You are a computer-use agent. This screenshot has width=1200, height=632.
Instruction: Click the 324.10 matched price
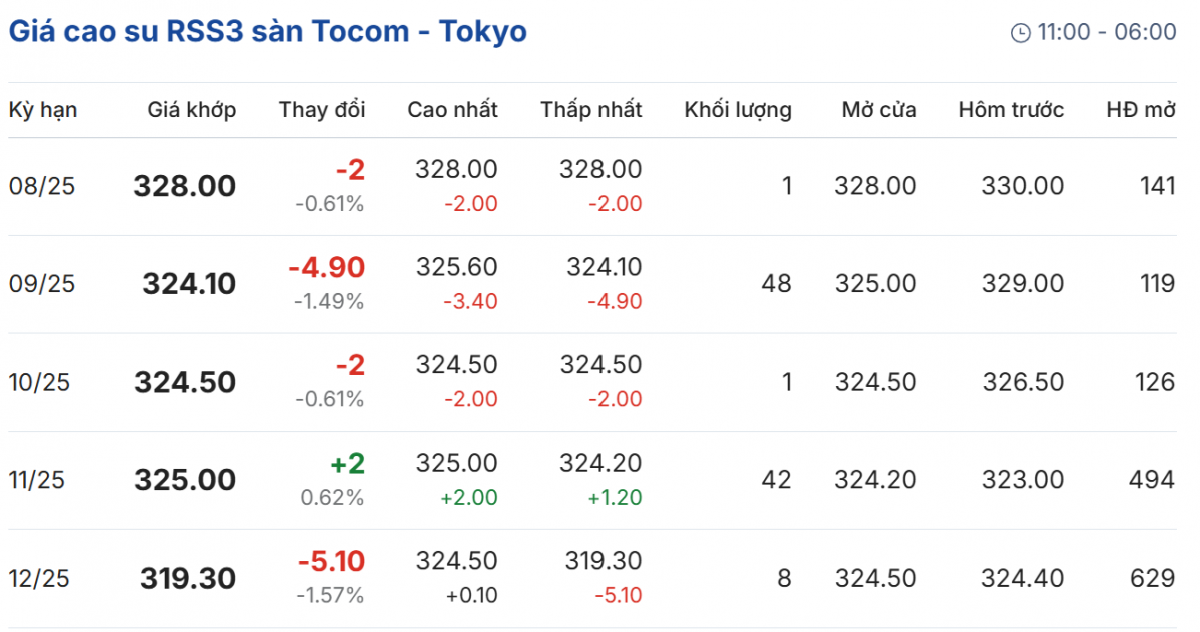[189, 284]
